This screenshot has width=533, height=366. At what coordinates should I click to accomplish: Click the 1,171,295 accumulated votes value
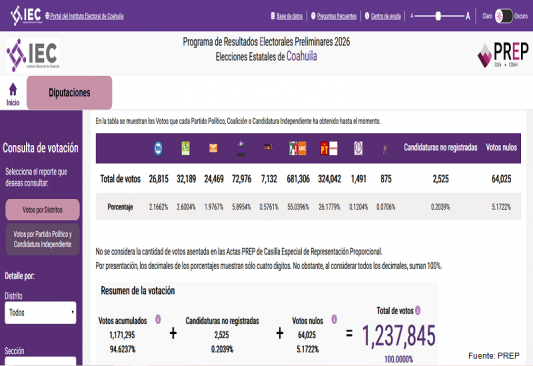coord(122,335)
